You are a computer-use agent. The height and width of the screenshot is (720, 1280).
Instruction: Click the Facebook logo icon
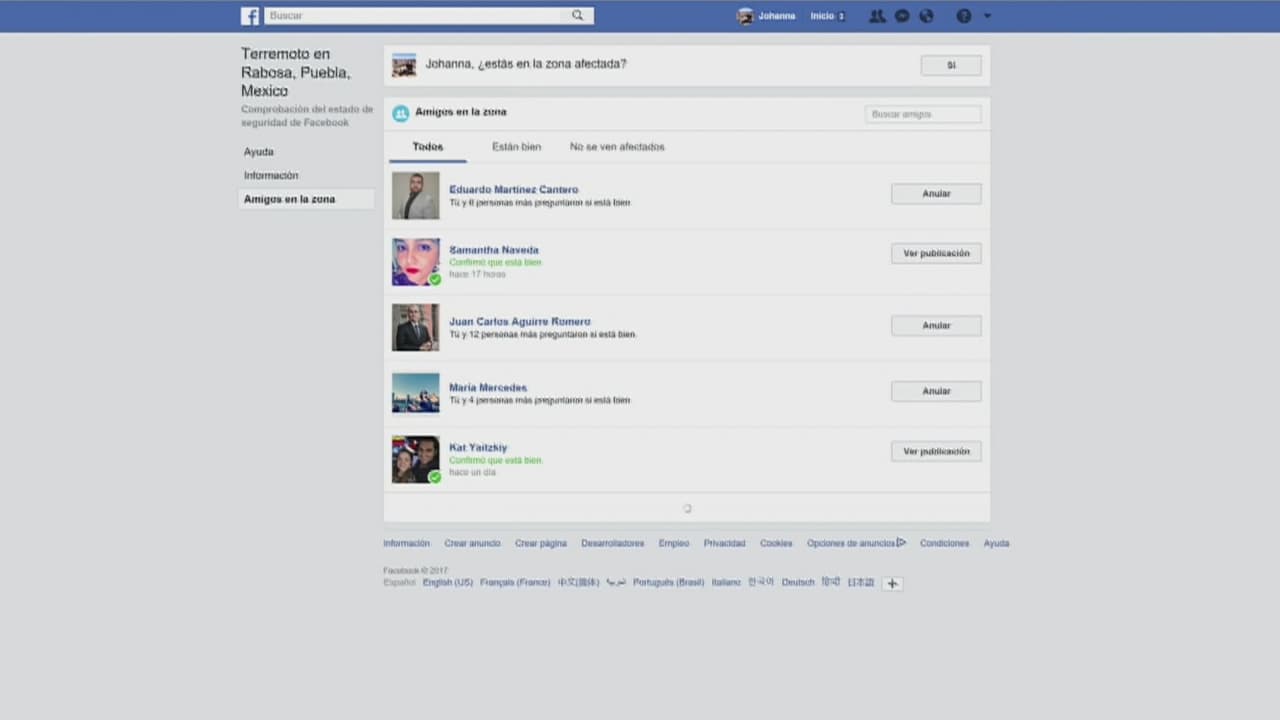[250, 16]
